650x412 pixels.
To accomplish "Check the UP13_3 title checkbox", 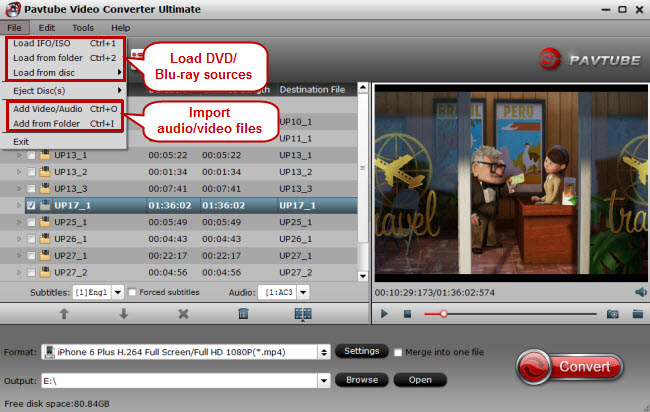I will click(31, 189).
